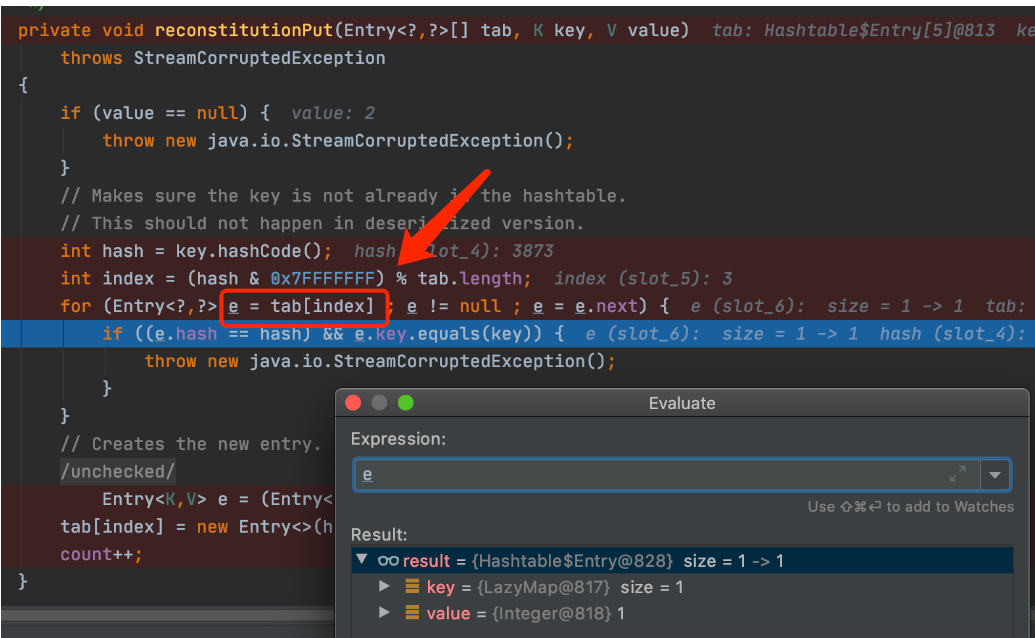The width and height of the screenshot is (1035, 638).
Task: Expand the value Integer node
Action: tap(385, 613)
